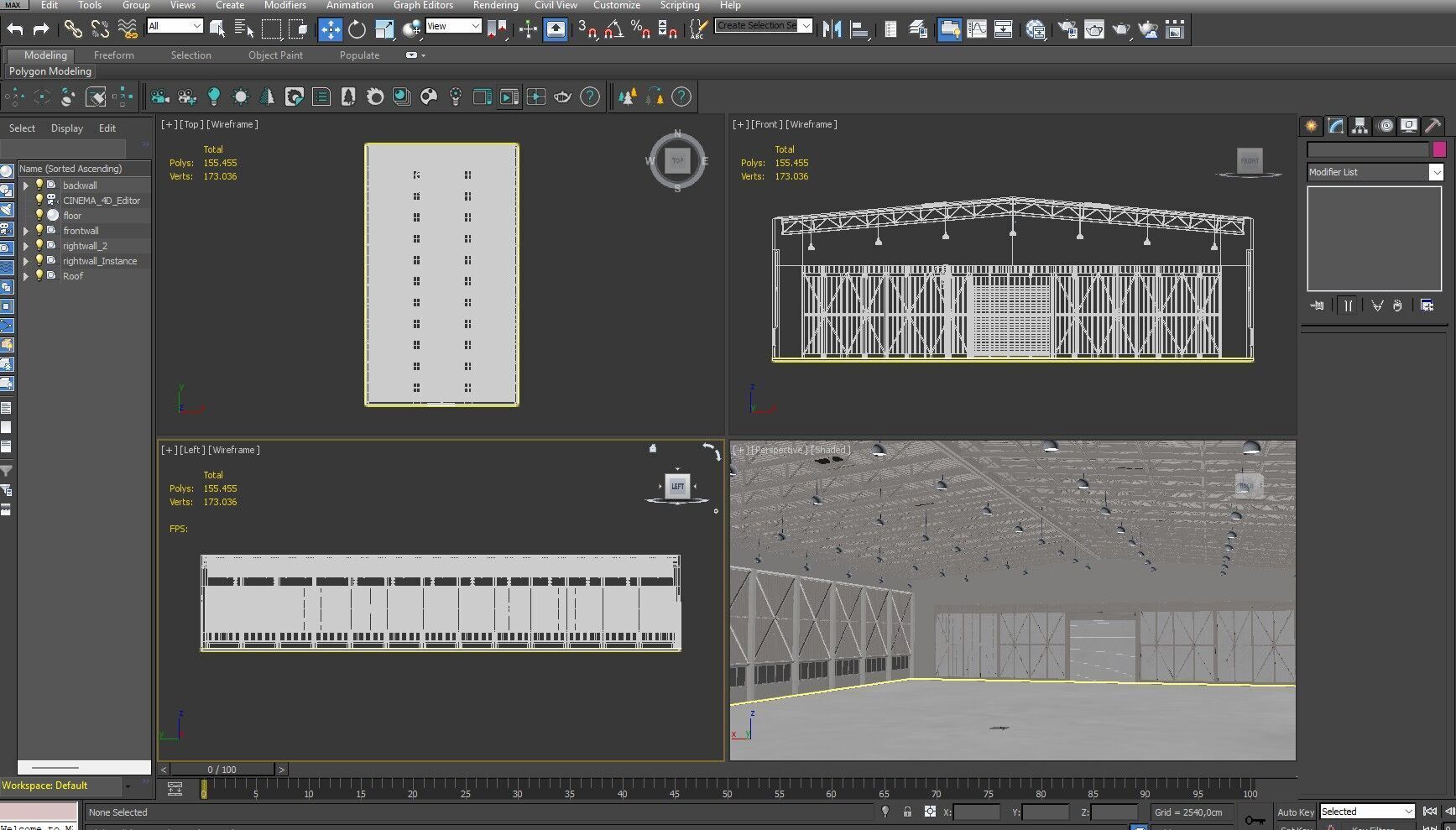The image size is (1456, 830).
Task: Click the Align tool icon
Action: pyautogui.click(x=859, y=29)
